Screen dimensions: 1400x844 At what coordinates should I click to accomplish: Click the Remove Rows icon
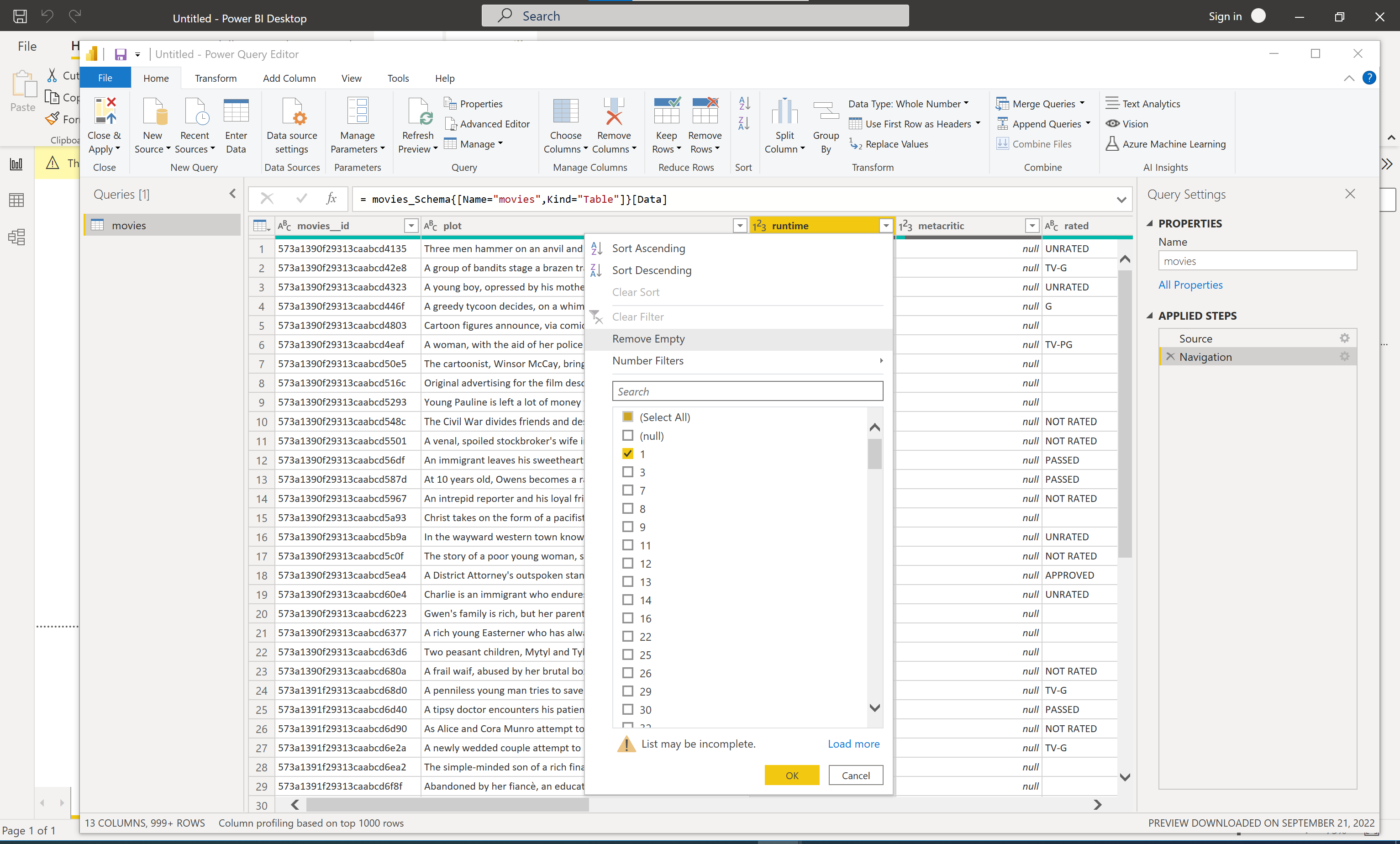(705, 110)
